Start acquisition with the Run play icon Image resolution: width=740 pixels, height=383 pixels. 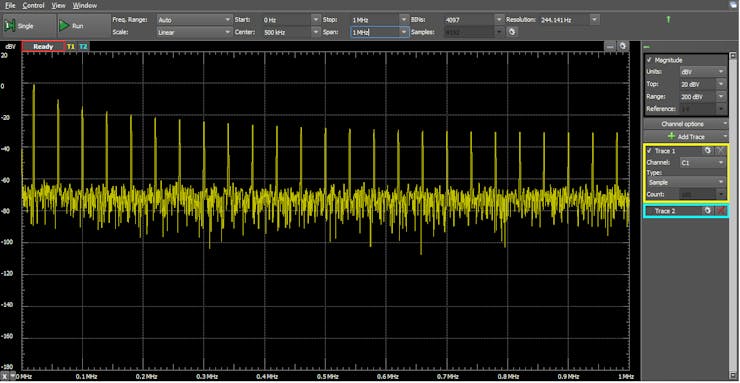click(64, 26)
